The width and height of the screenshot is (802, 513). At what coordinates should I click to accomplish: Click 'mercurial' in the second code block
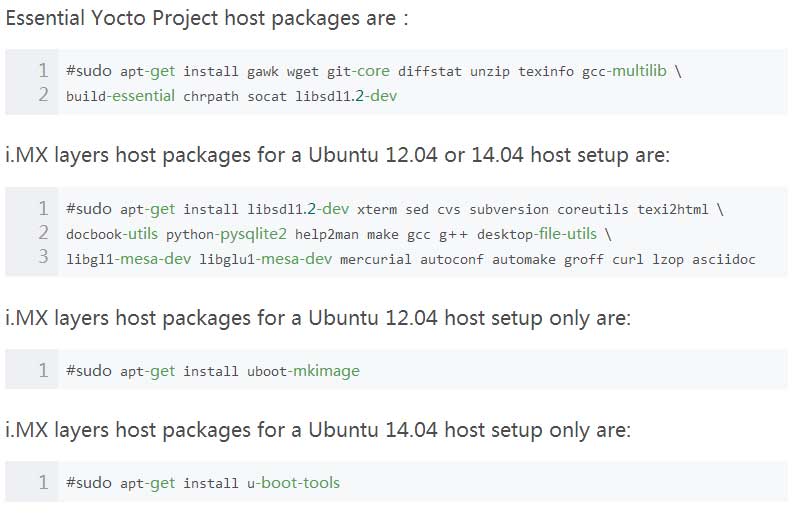click(375, 260)
